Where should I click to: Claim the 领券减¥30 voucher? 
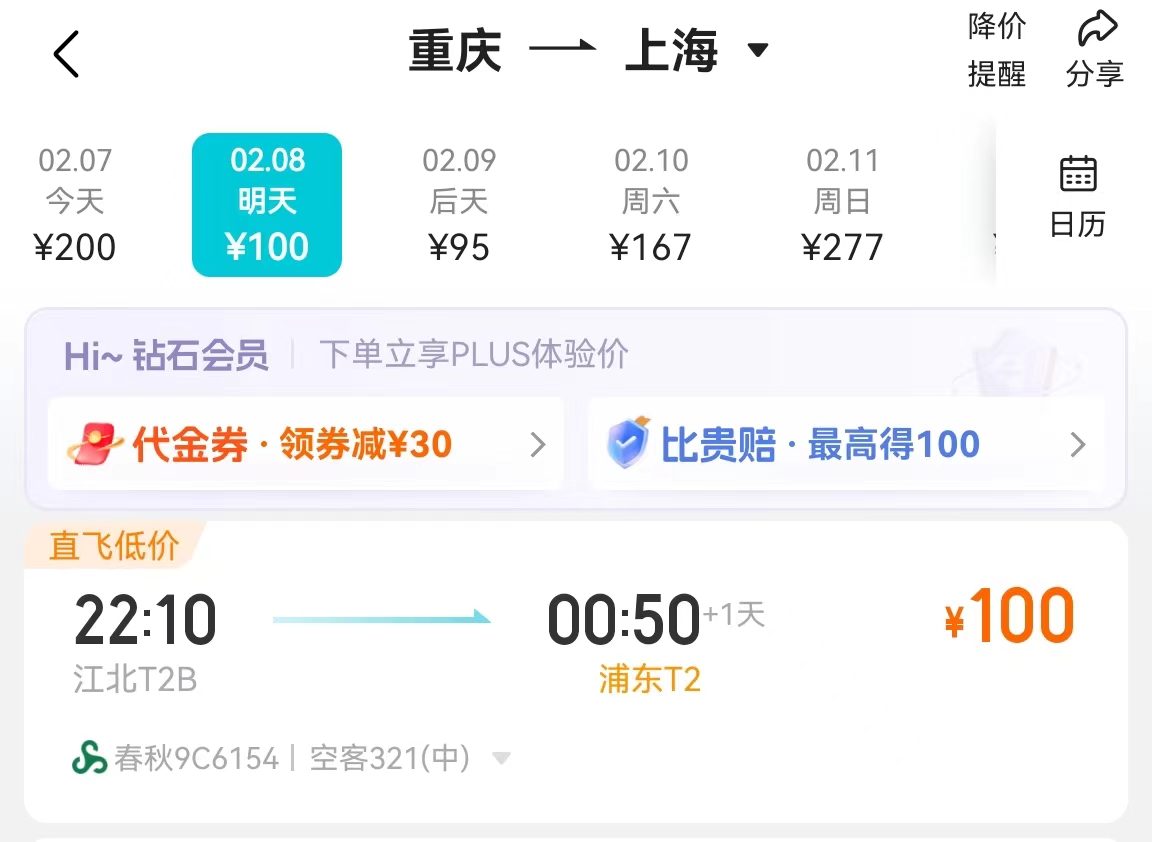[x=366, y=444]
